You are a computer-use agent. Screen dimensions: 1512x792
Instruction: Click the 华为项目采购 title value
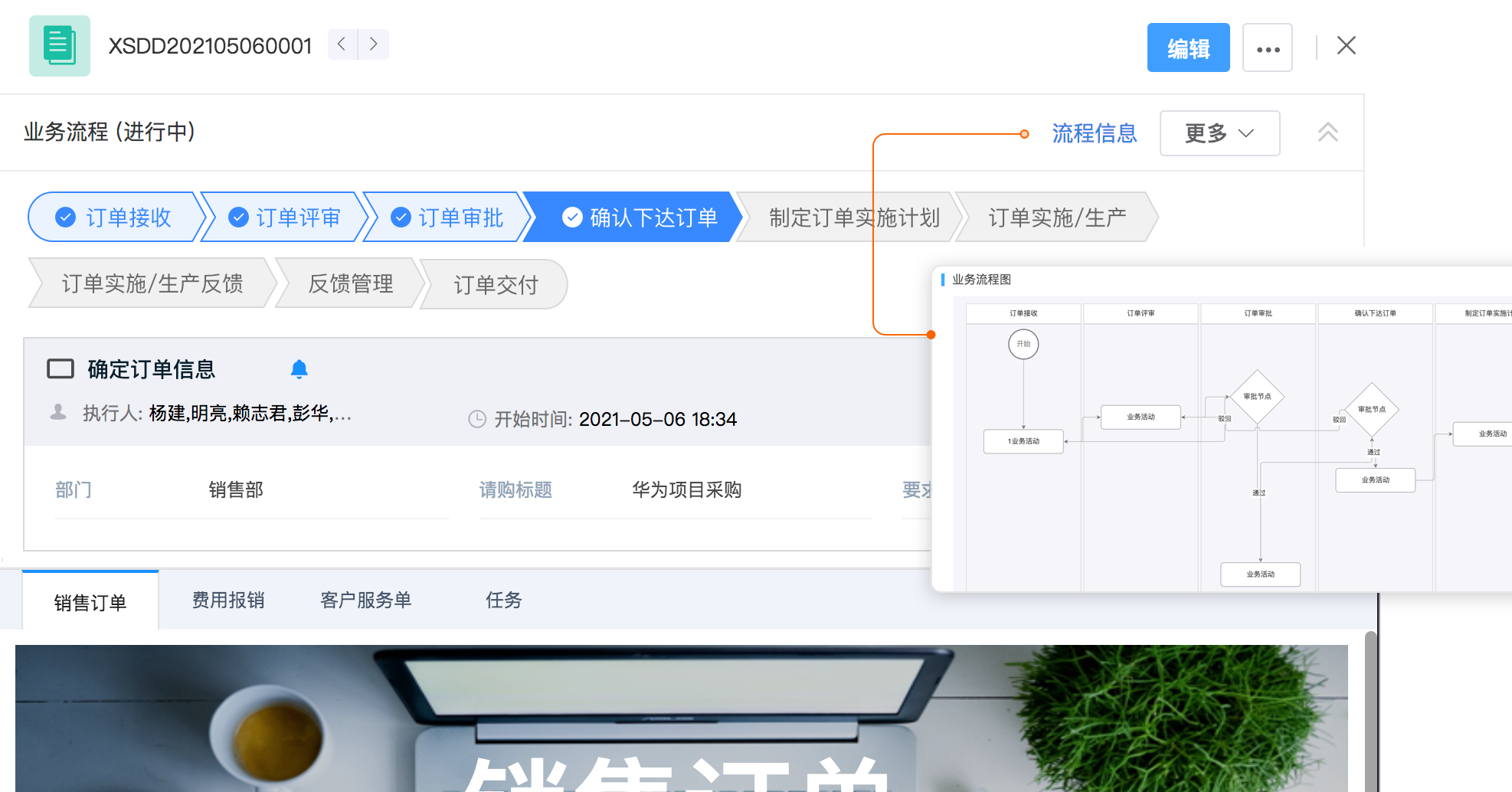tap(687, 489)
